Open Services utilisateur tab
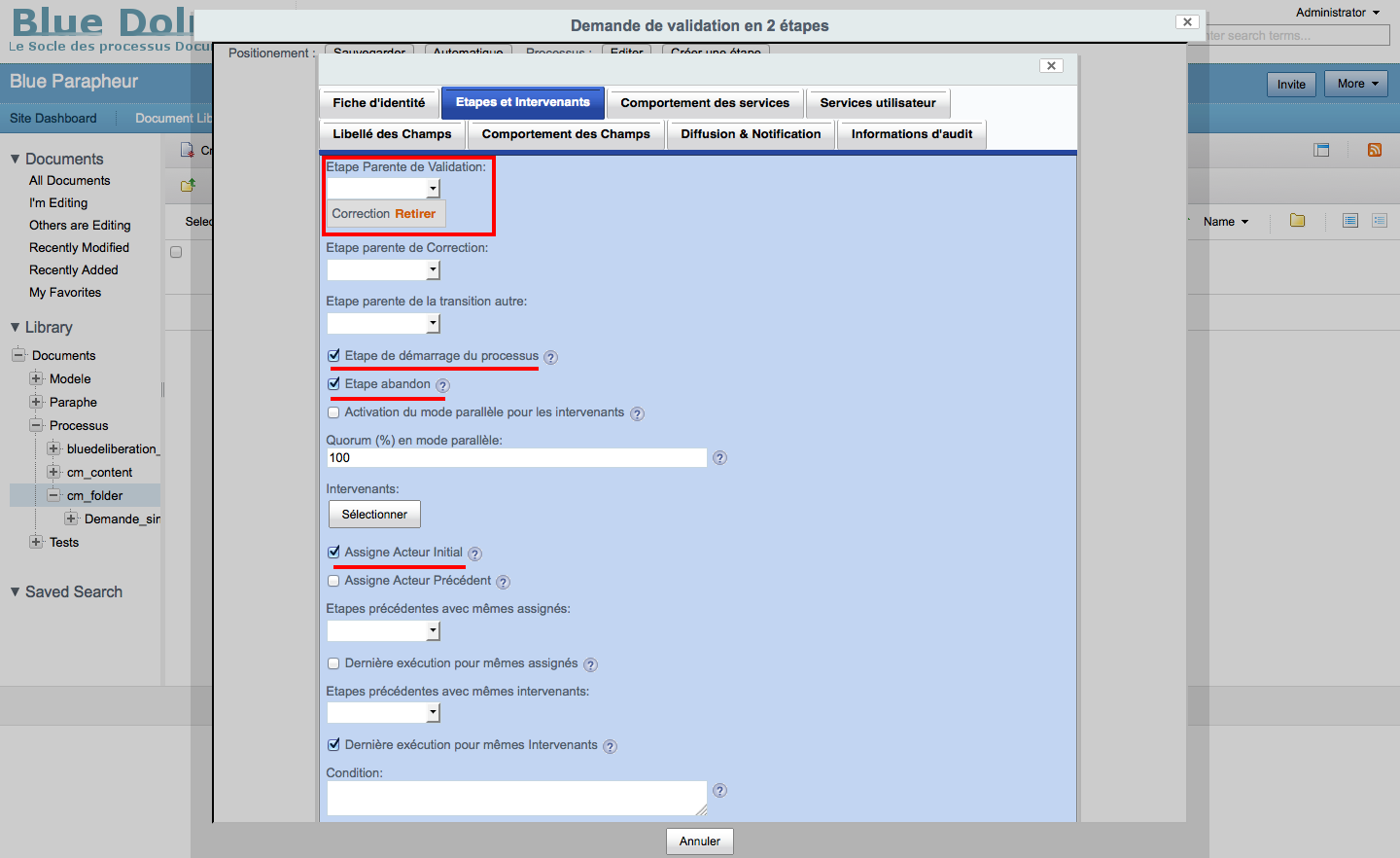1400x858 pixels. 878,103
